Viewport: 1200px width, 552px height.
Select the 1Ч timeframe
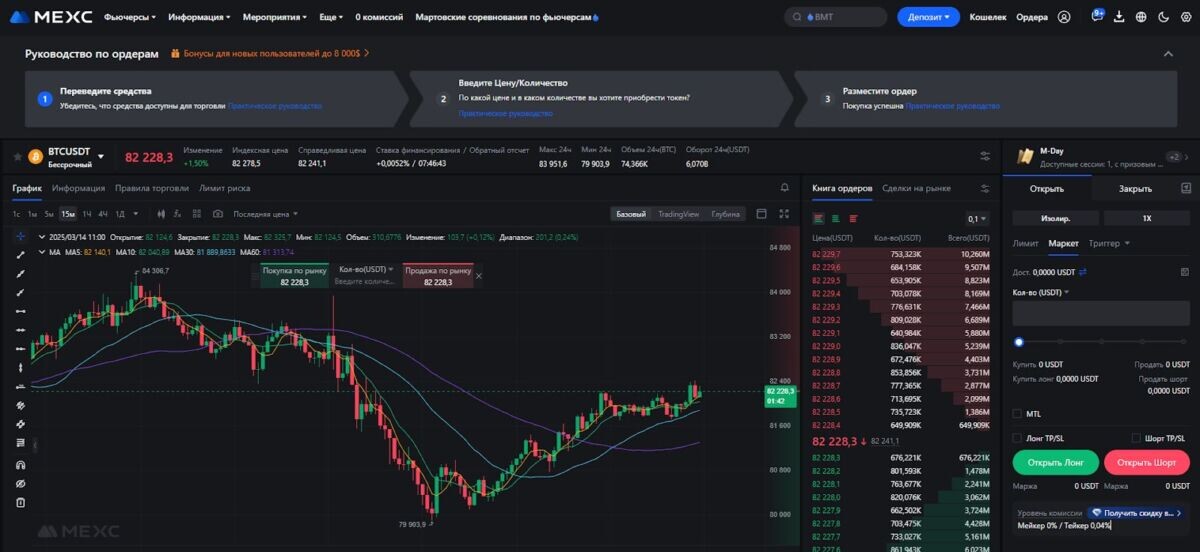pos(87,214)
